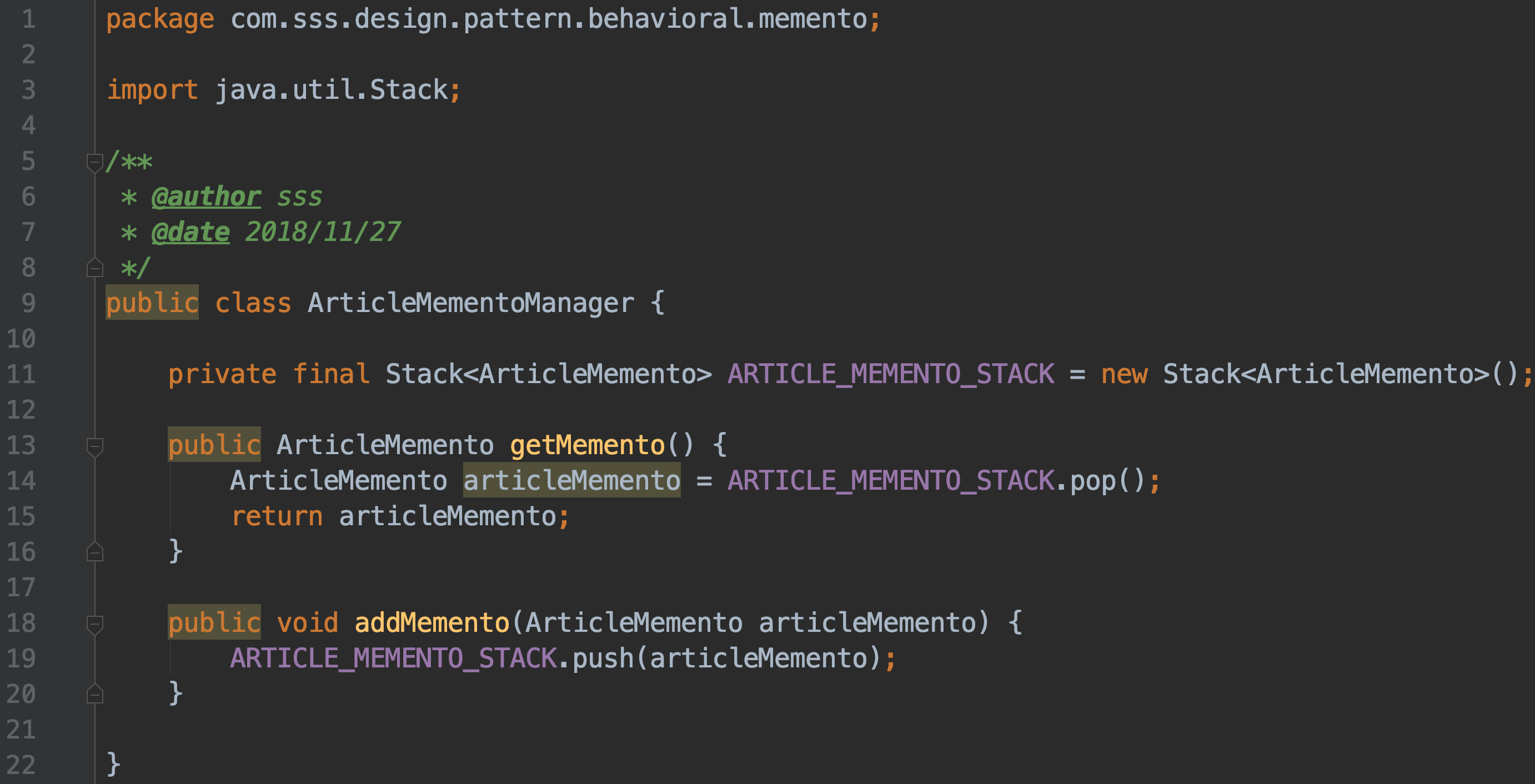Place cursor on ArticleMementoManager class name
1535x784 pixels.
(x=471, y=303)
